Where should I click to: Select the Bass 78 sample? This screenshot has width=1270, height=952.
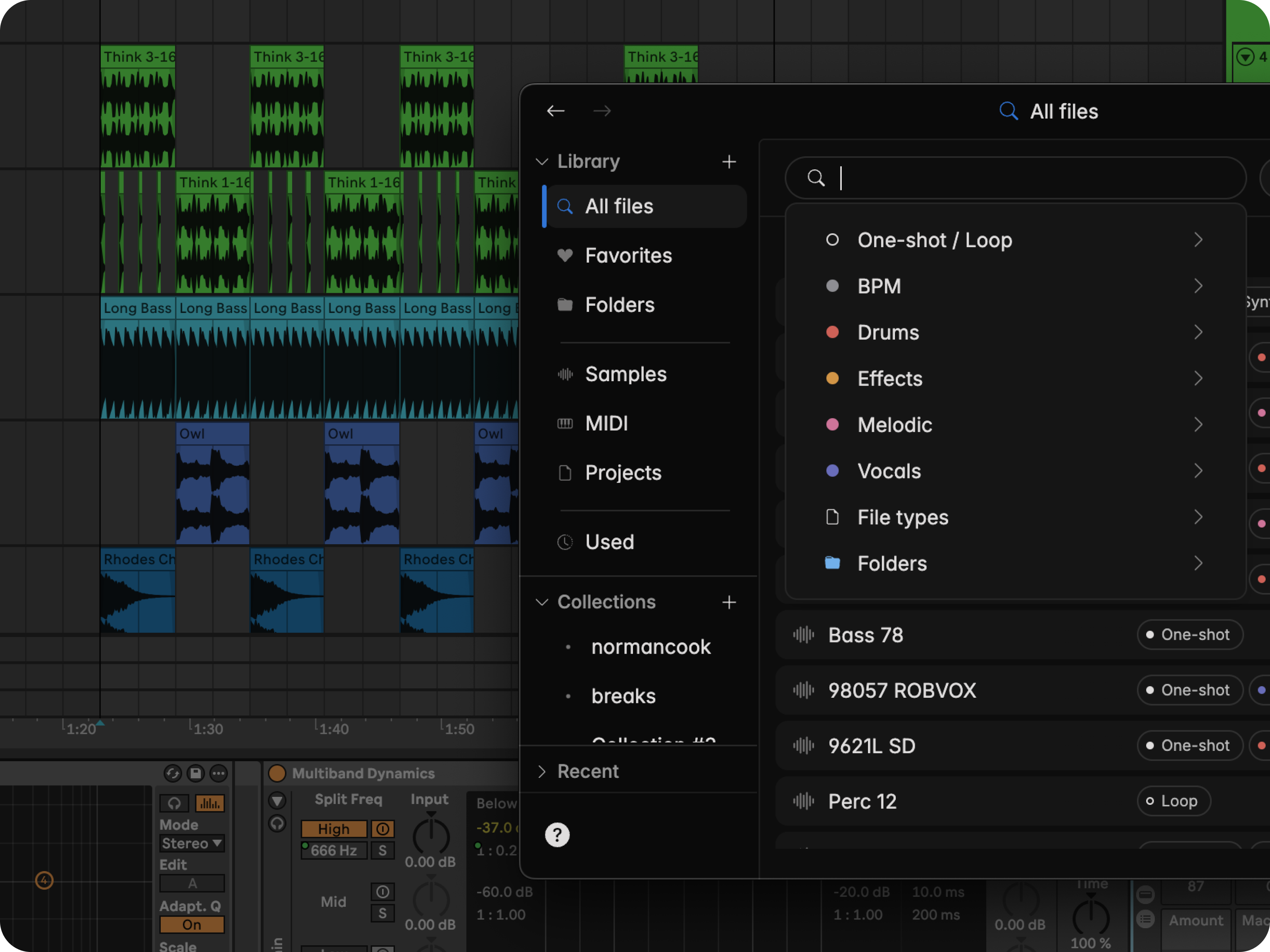(865, 635)
